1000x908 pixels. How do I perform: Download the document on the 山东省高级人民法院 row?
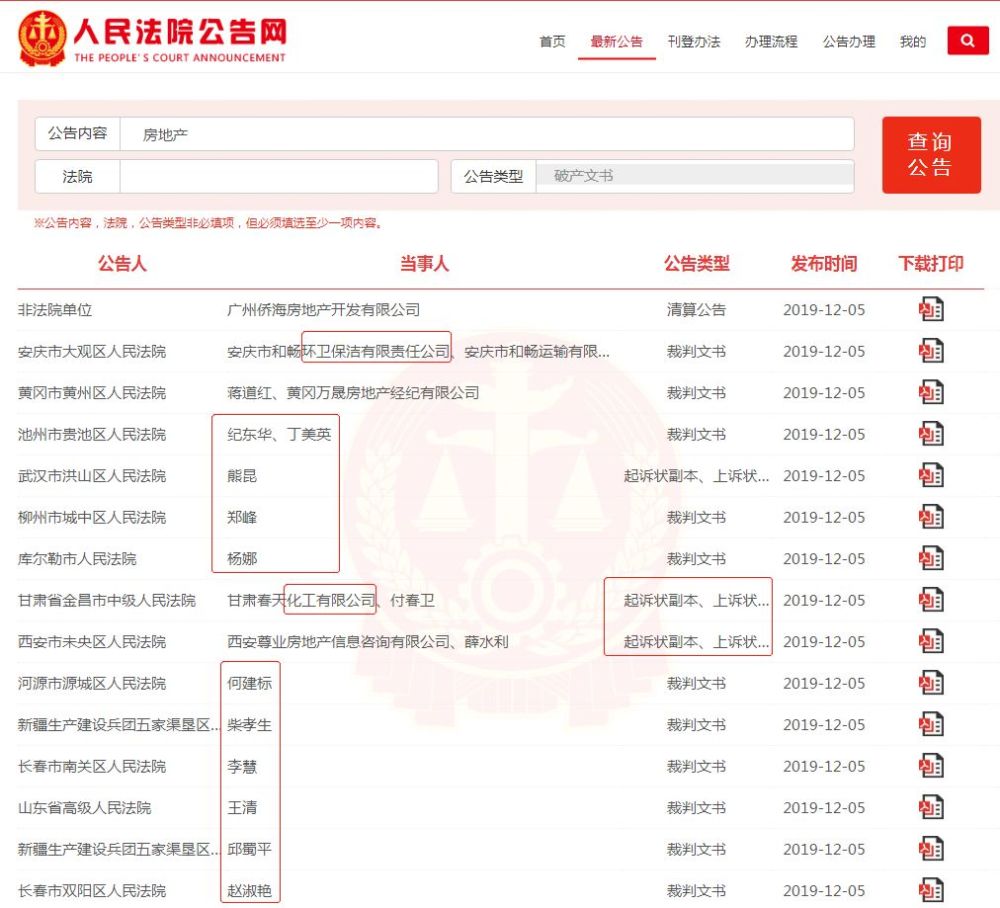pyautogui.click(x=931, y=807)
